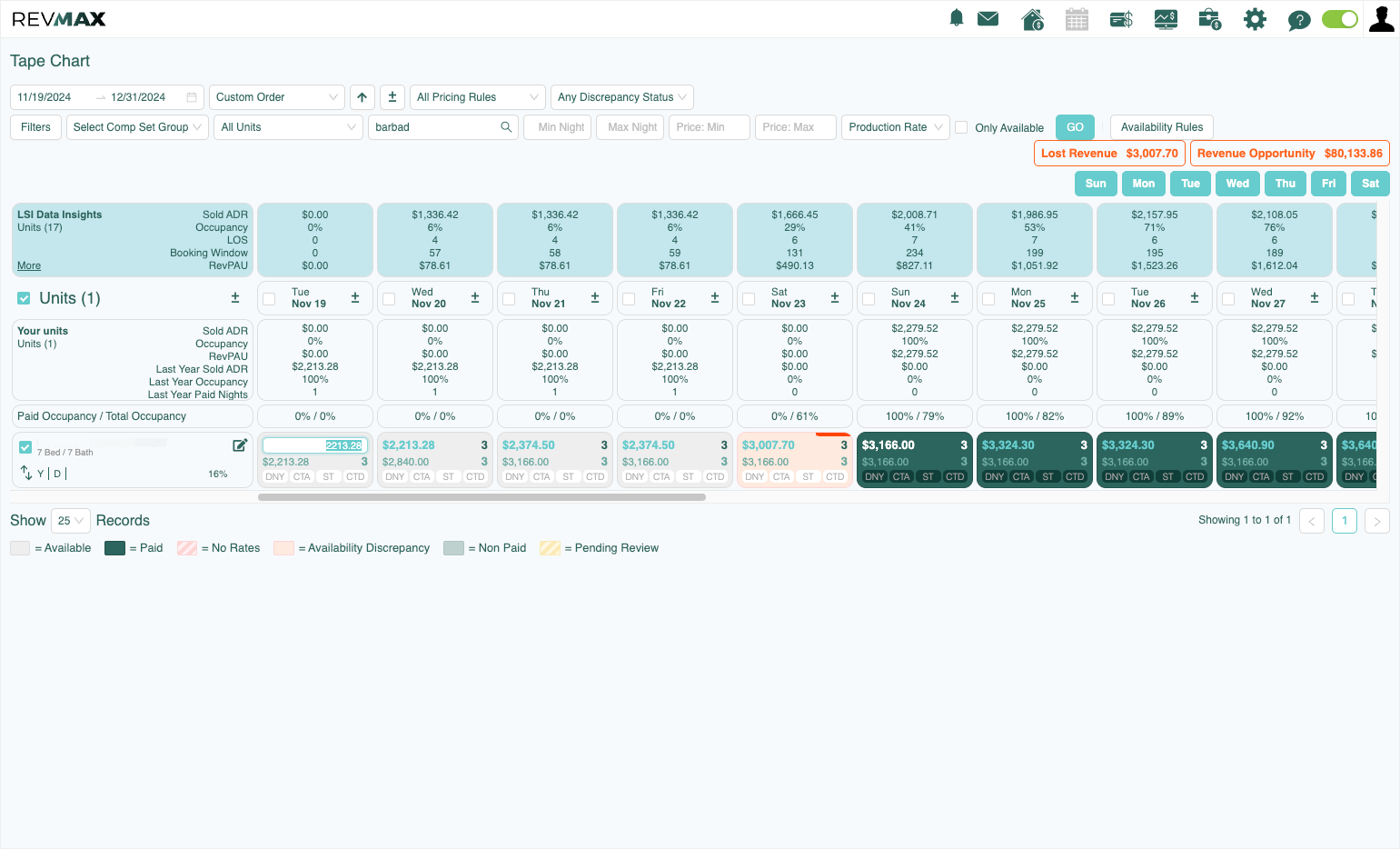
Task: Open the revenue chart monitor icon
Action: click(1166, 19)
